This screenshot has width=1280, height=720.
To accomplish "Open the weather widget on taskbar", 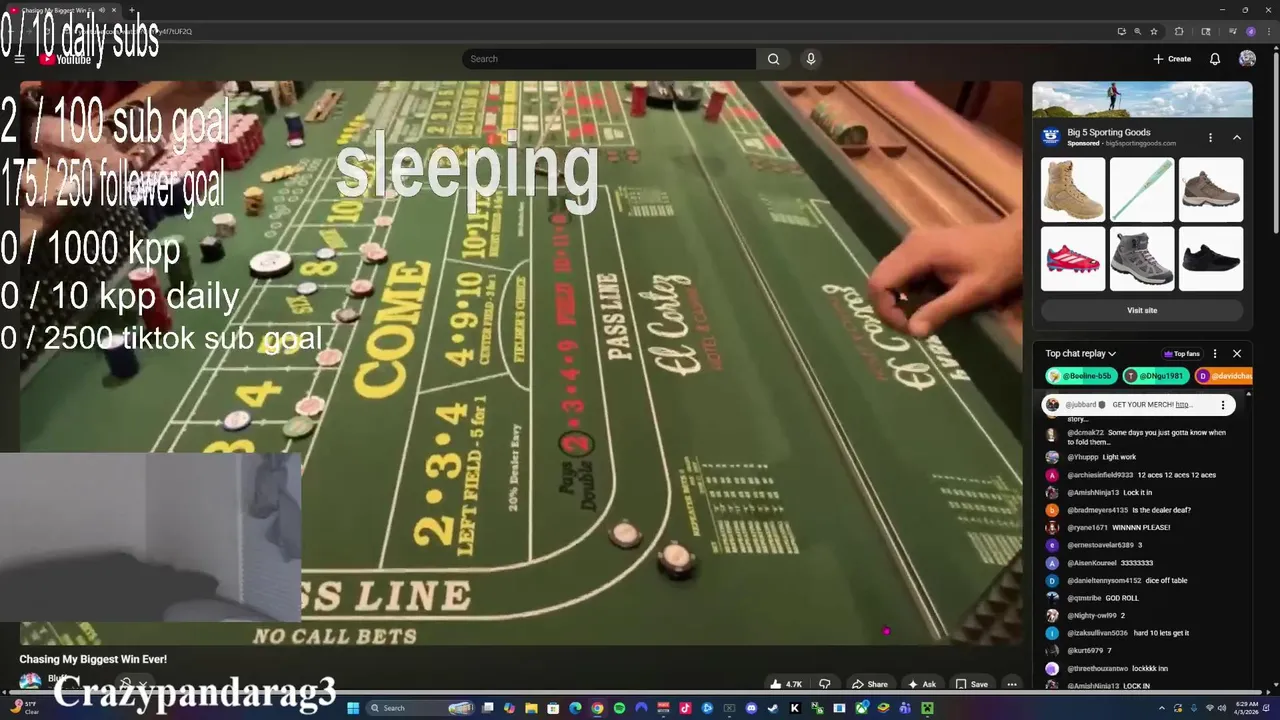I will pos(24,708).
